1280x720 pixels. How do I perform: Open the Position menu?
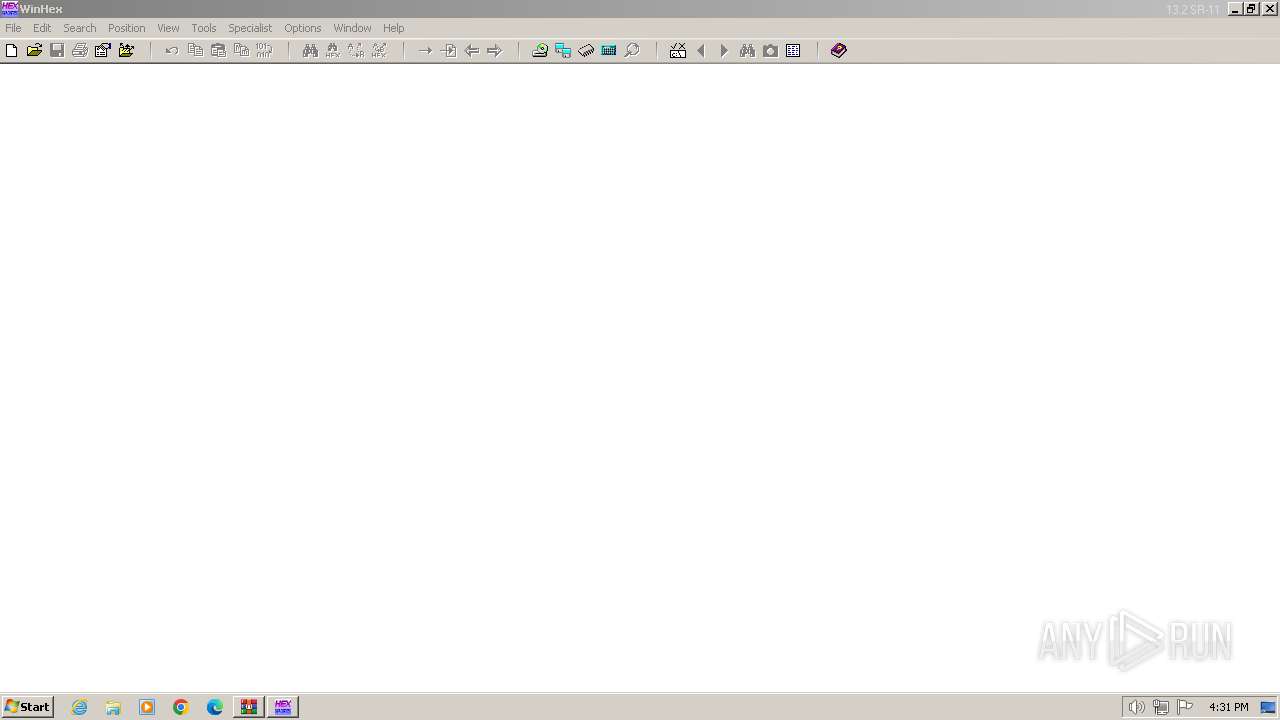pos(127,28)
